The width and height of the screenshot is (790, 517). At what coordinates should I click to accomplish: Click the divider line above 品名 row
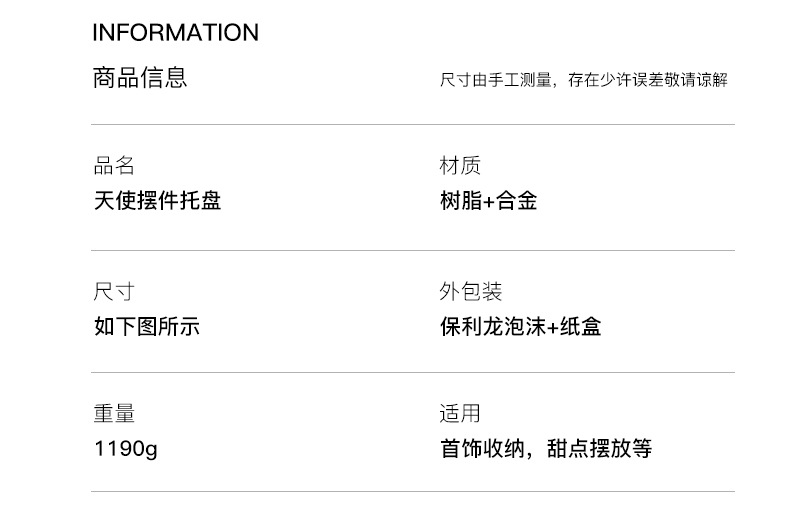[x=413, y=125]
